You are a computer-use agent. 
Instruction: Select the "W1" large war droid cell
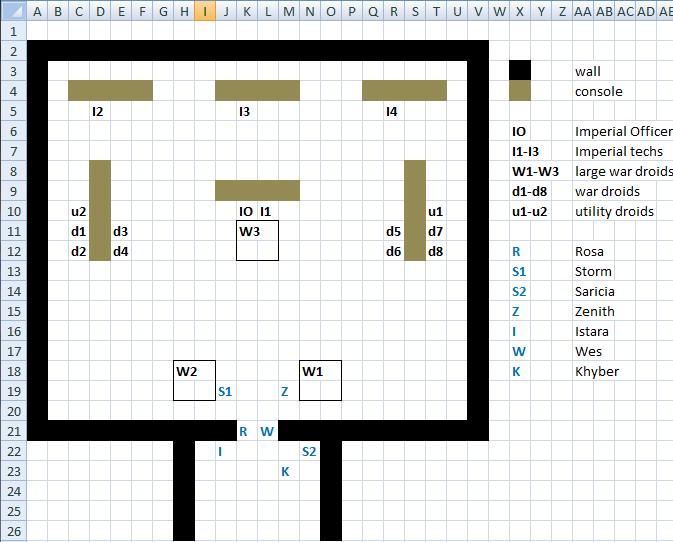coord(321,381)
